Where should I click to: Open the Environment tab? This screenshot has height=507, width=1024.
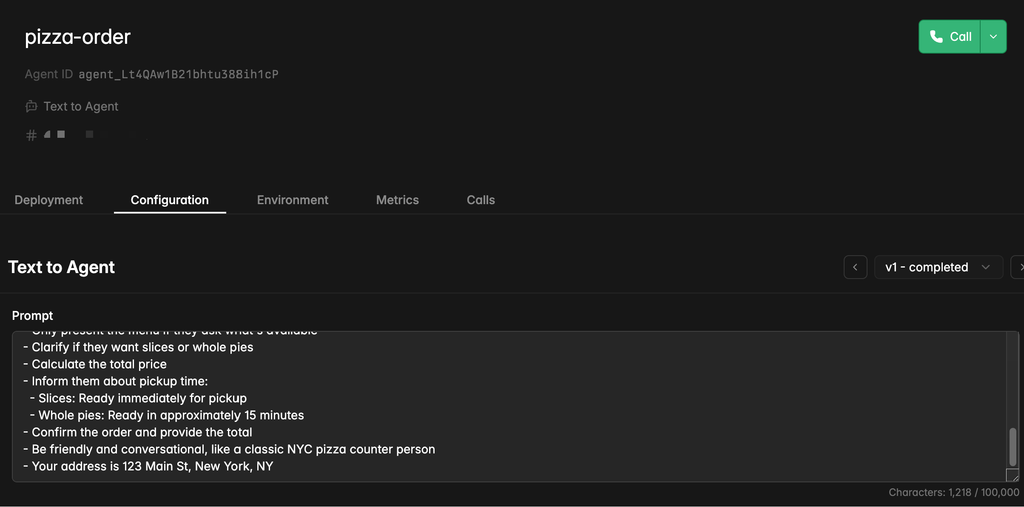pyautogui.click(x=292, y=200)
